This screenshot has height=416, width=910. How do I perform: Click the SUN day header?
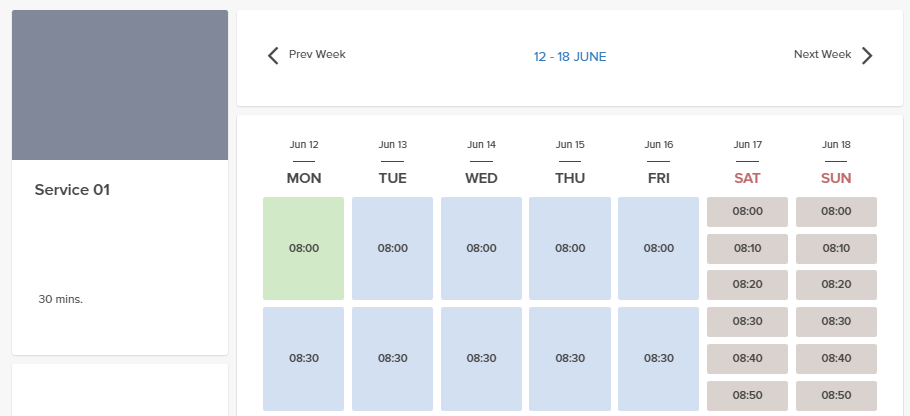click(x=836, y=179)
